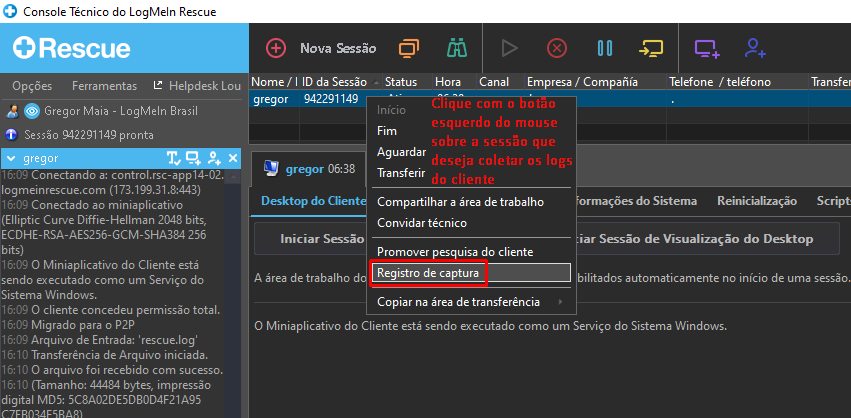Click the Hora column header
Image resolution: width=851 pixels, height=418 pixels.
point(454,82)
